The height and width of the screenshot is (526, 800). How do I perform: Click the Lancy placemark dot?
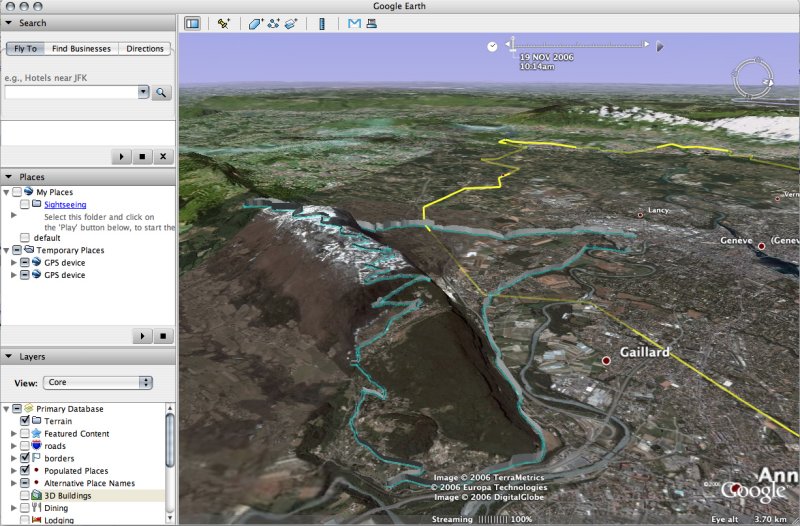point(640,215)
